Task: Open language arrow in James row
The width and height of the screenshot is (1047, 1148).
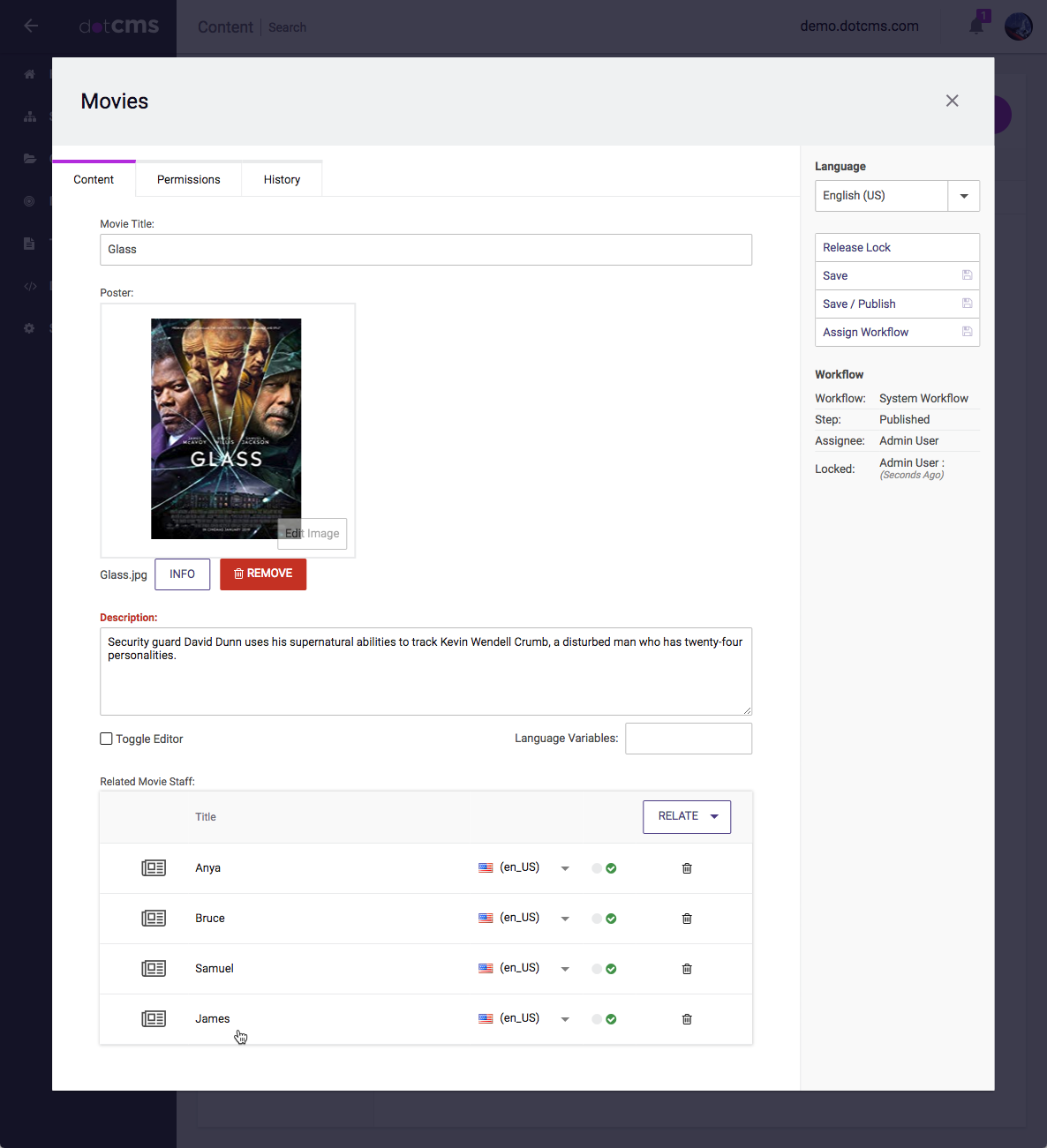Action: (565, 1019)
